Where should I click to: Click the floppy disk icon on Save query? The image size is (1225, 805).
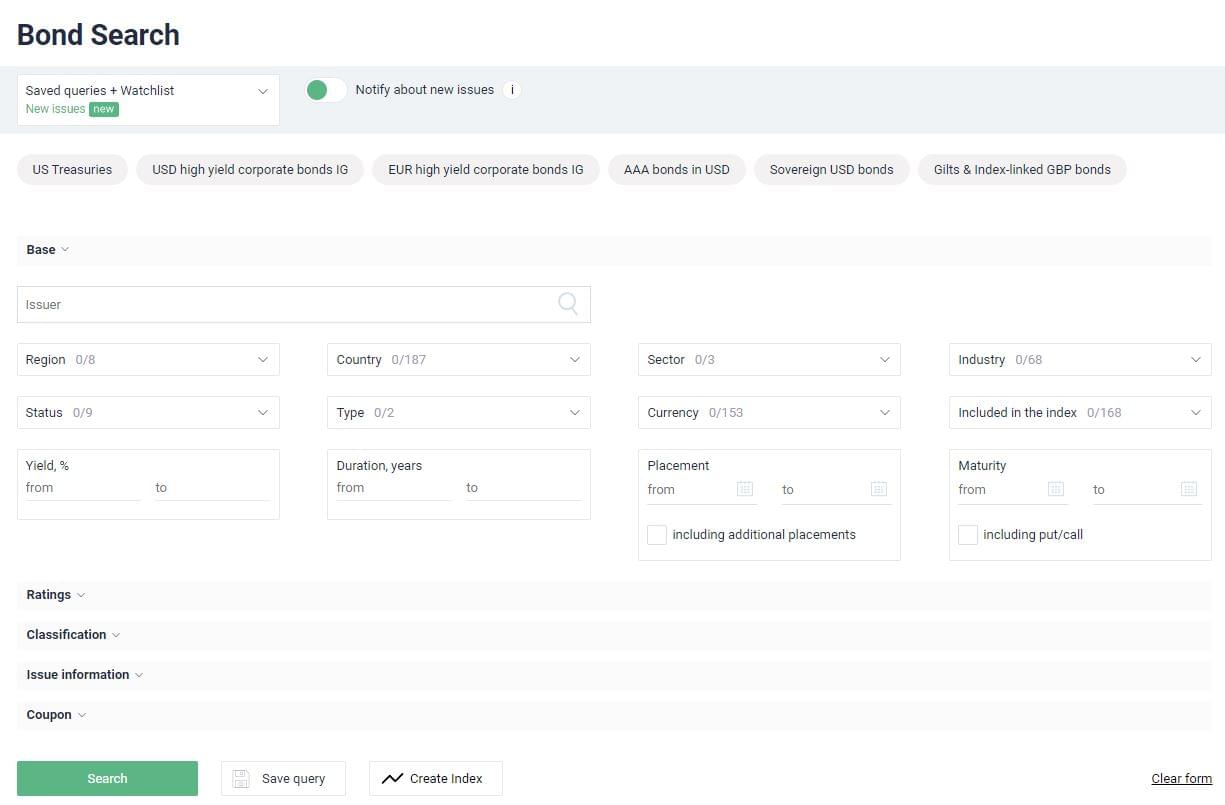click(x=241, y=778)
